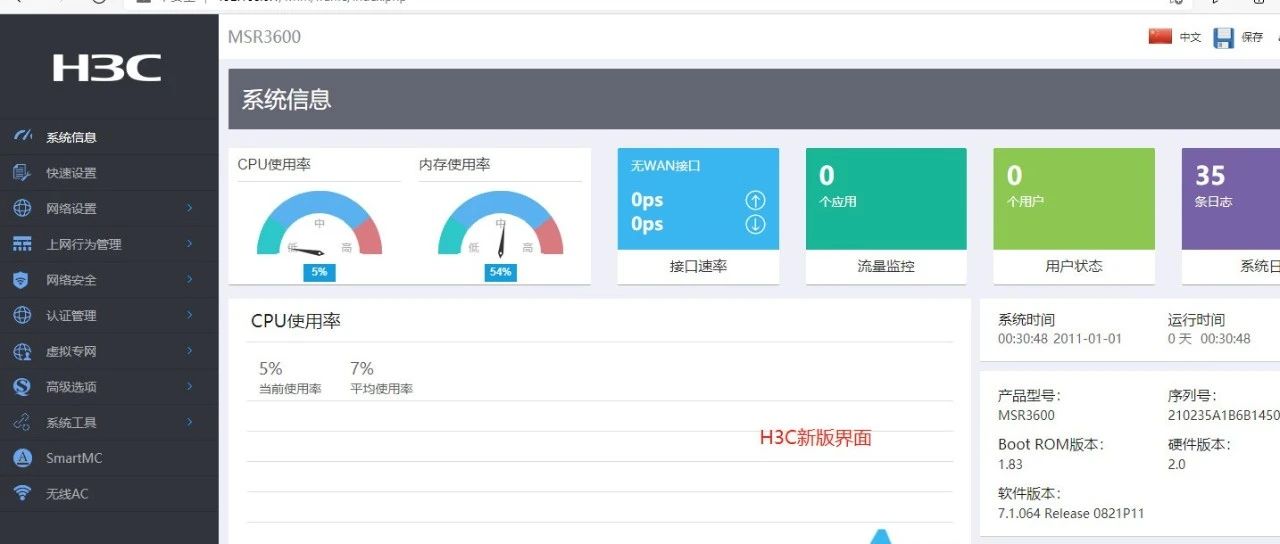Click the 运行时间 value
Viewport: 1280px width, 544px height.
pos(1209,339)
